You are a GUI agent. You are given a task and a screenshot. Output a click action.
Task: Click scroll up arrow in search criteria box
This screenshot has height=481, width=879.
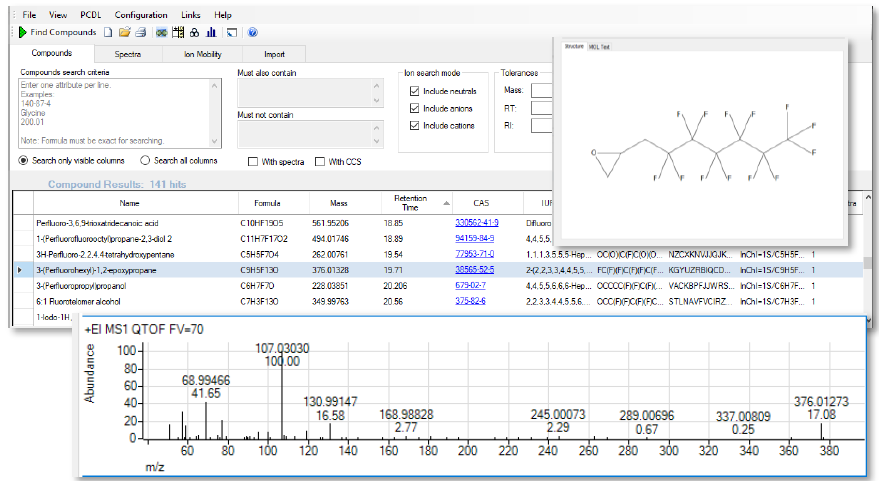coord(215,85)
